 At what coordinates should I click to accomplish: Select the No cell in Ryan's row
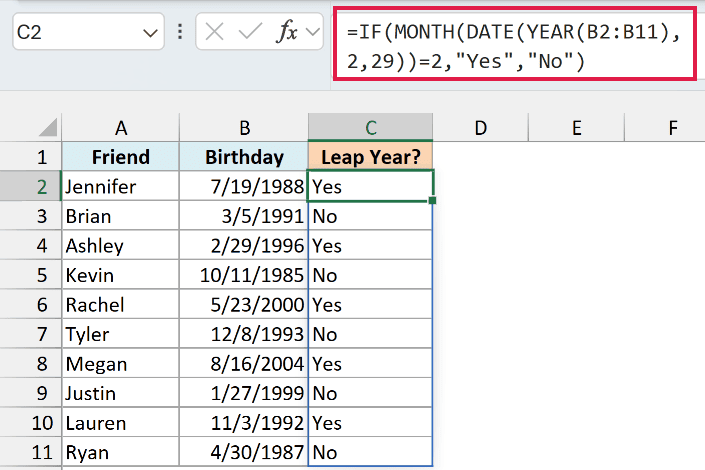click(370, 452)
